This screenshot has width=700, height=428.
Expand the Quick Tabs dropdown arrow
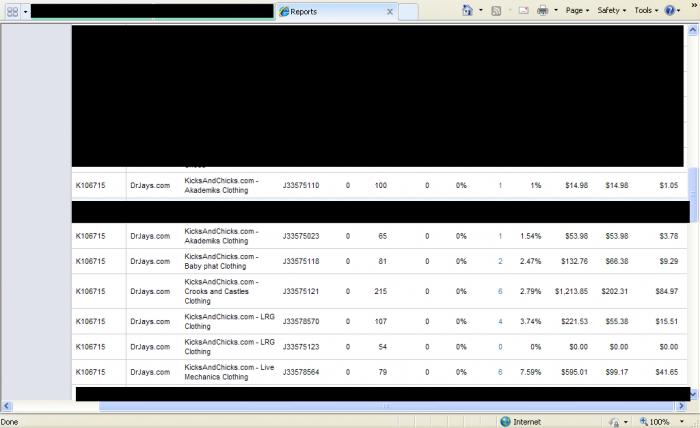[25, 12]
